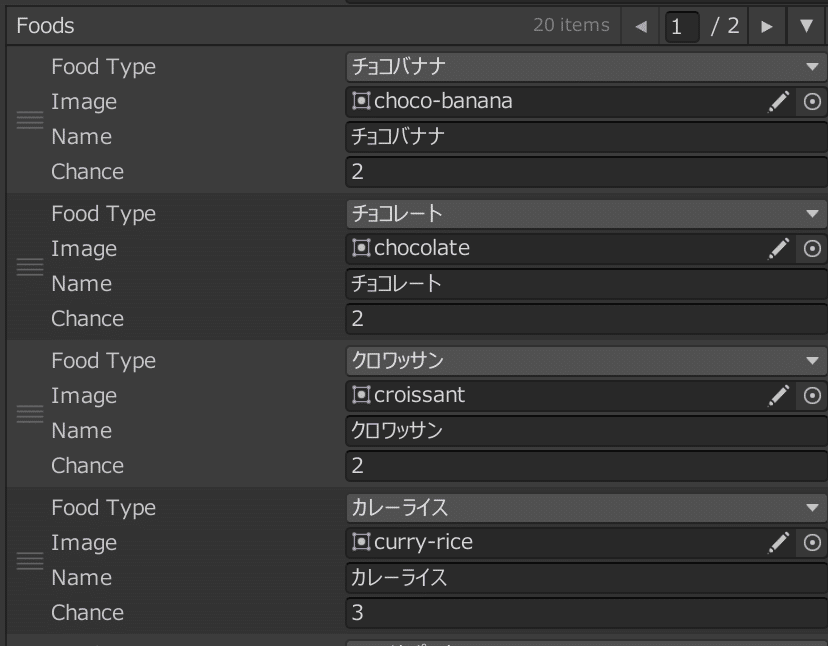The image size is (828, 646).
Task: Click the page number field in Foods header
Action: (681, 26)
